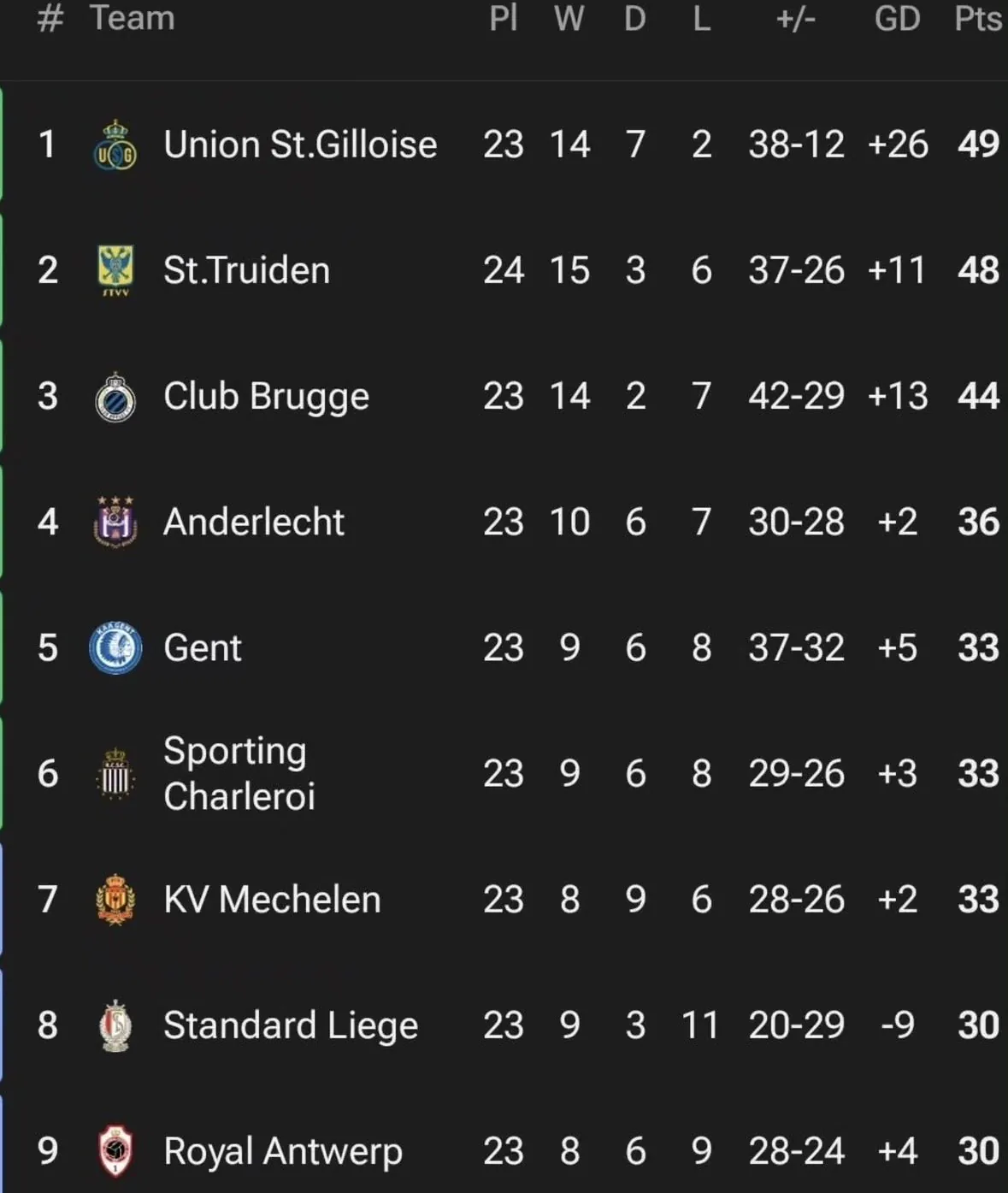The width and height of the screenshot is (1008, 1193).
Task: Open the Gent club logo
Action: pos(115,647)
